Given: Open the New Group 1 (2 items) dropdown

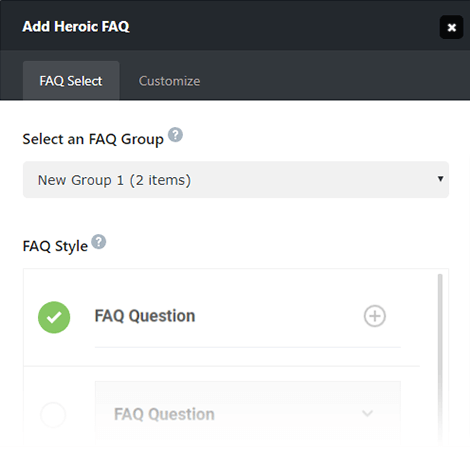Looking at the screenshot, I should [236, 180].
